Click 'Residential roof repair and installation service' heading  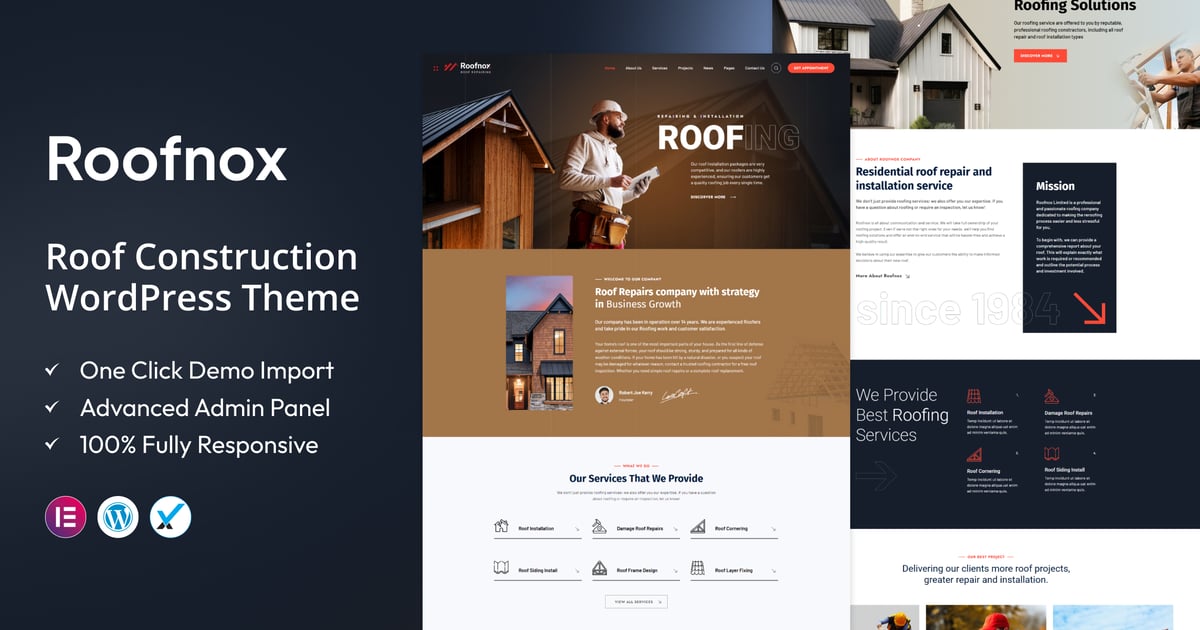[924, 178]
